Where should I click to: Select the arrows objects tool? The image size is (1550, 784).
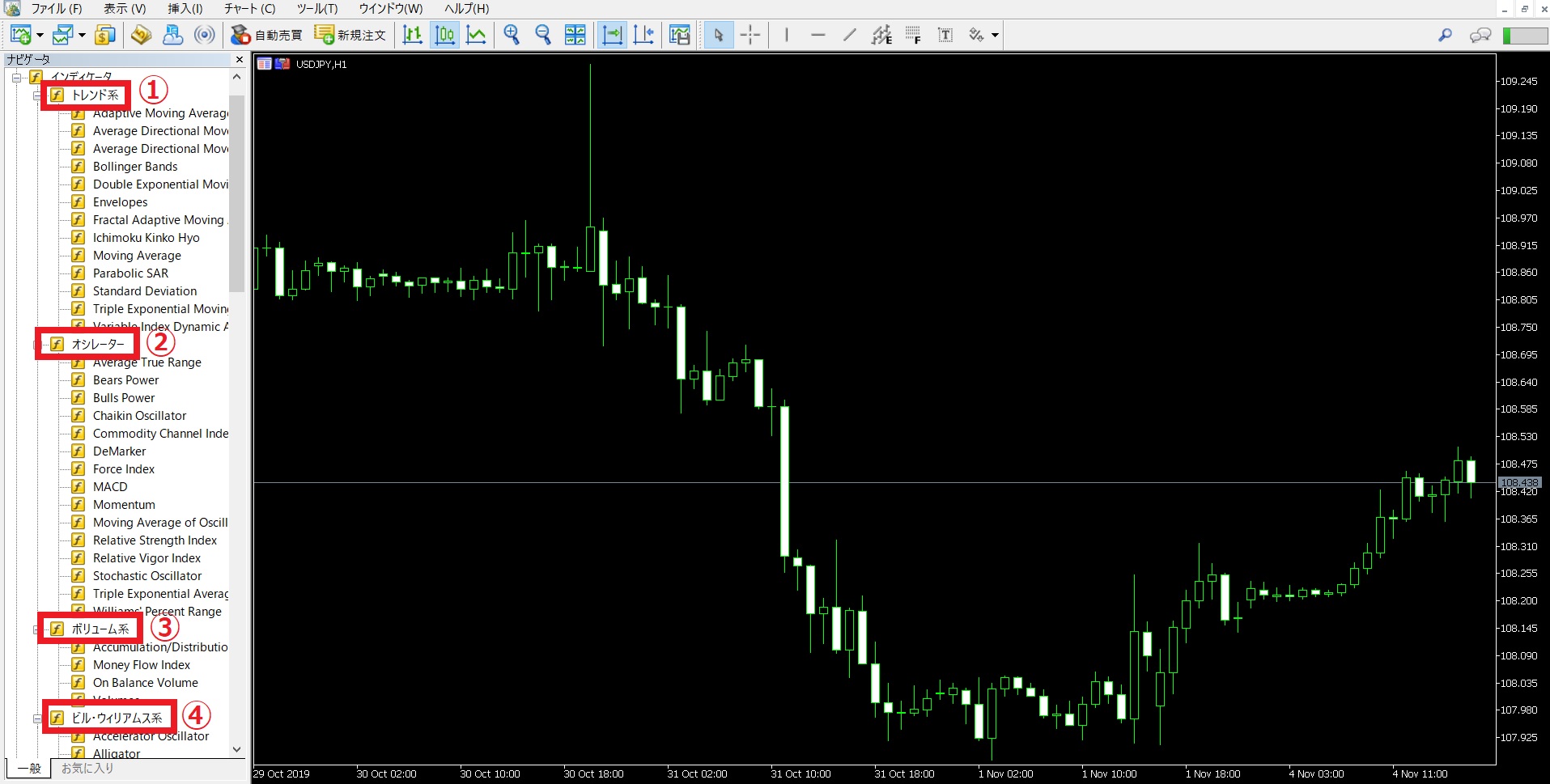[x=976, y=35]
